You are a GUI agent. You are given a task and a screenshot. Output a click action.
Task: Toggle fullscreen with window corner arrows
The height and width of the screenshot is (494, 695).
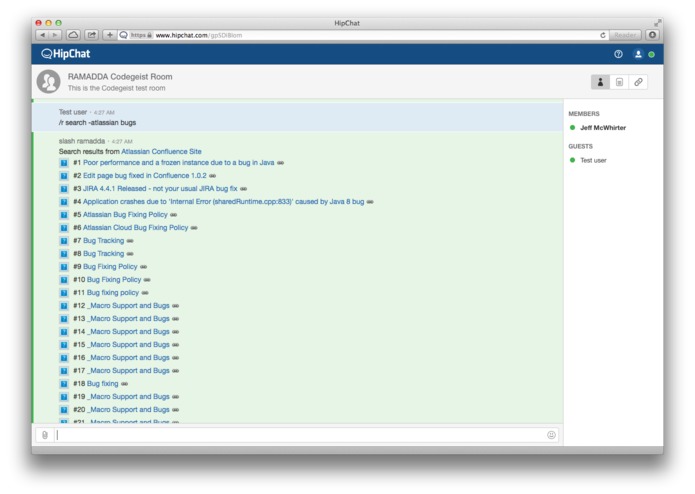coord(657,23)
